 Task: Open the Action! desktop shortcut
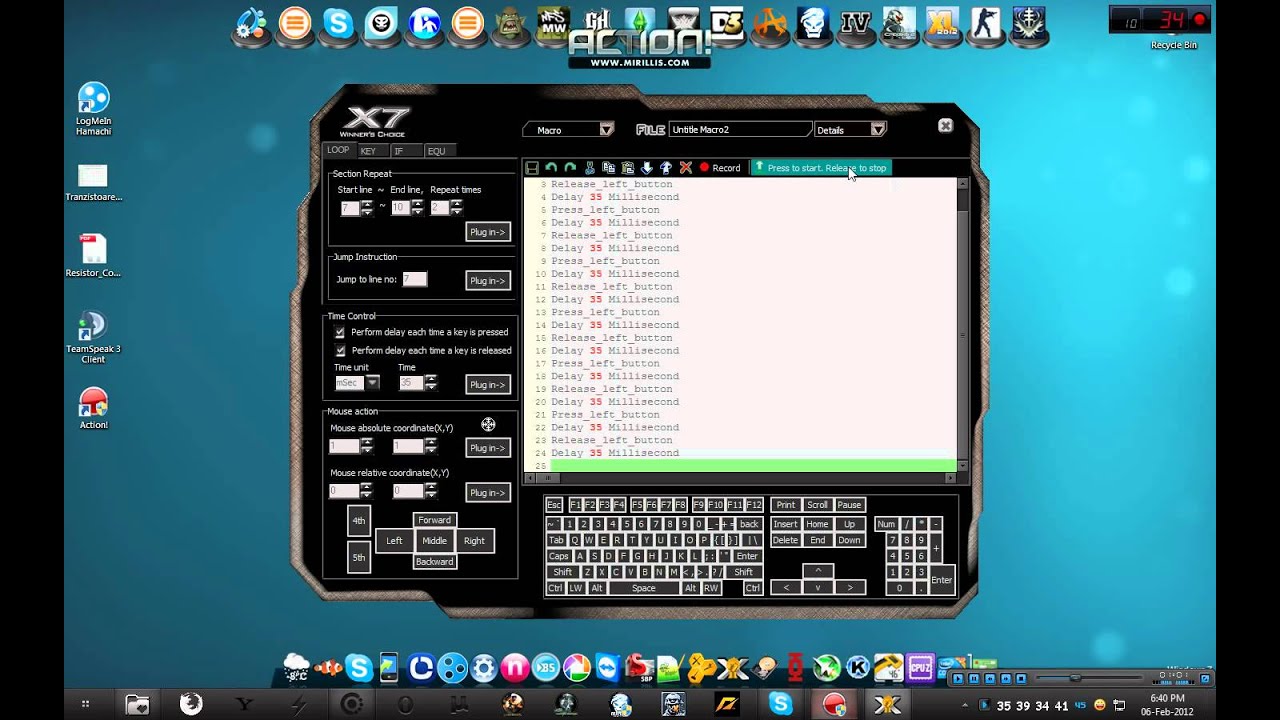click(93, 409)
